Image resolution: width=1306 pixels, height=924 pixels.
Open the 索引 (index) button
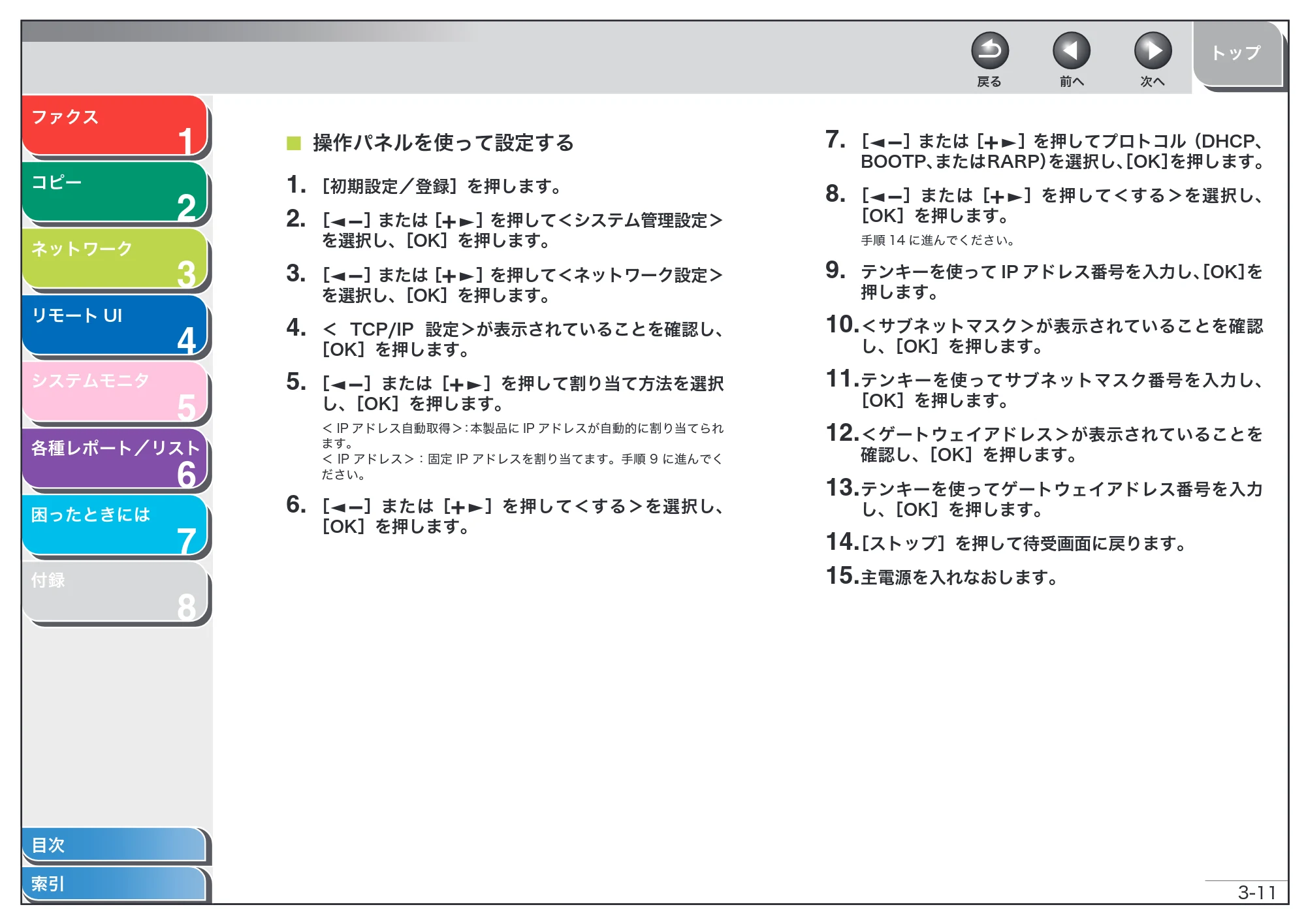(x=114, y=884)
